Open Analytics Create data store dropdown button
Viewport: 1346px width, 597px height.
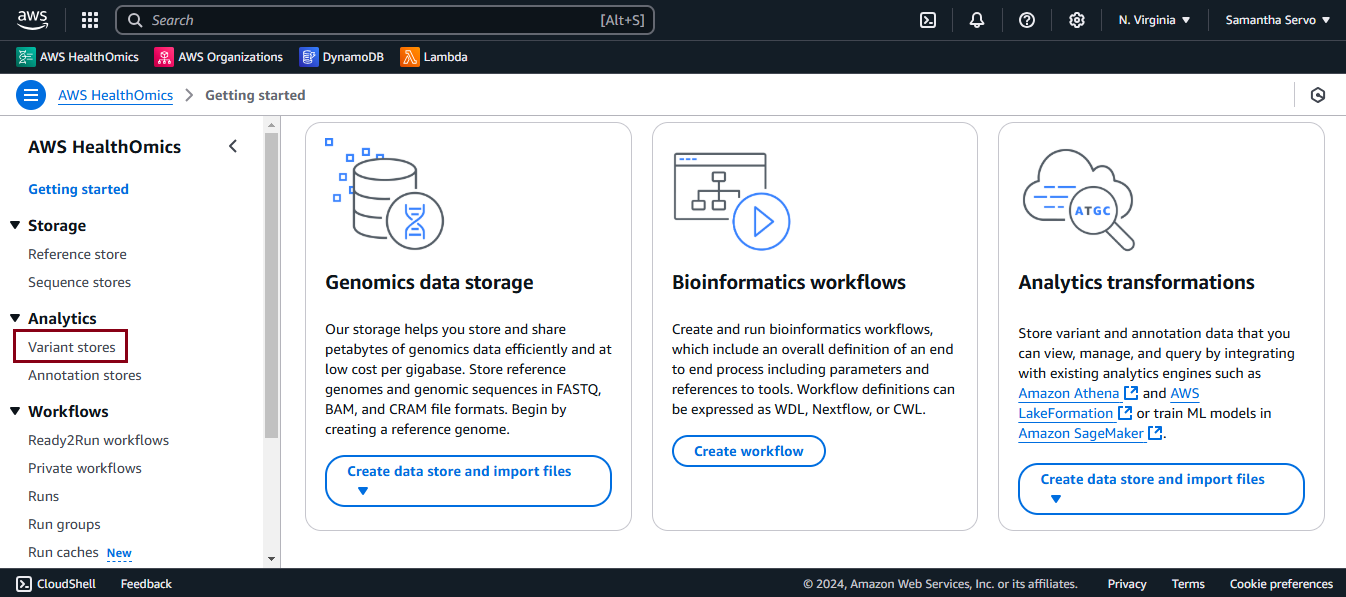(x=1161, y=489)
